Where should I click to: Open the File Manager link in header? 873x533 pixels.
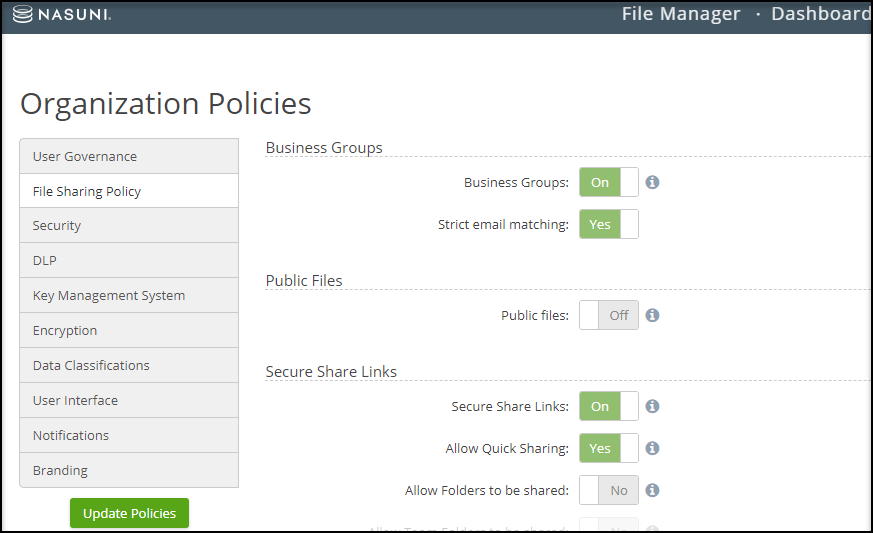coord(681,14)
